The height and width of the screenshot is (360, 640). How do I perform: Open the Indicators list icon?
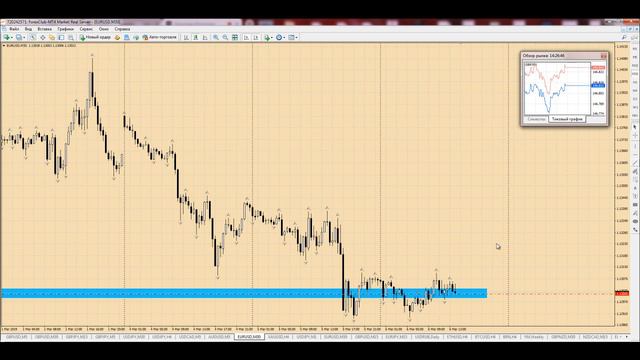[267, 37]
